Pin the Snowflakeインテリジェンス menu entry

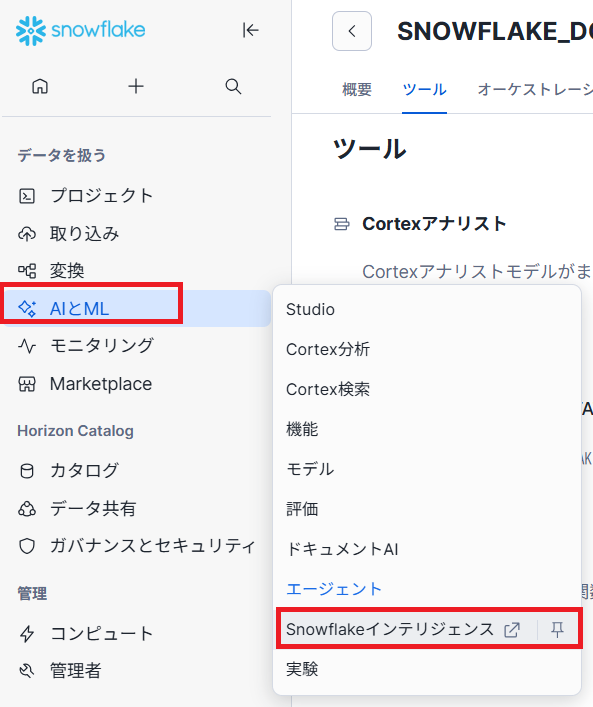pos(557,629)
